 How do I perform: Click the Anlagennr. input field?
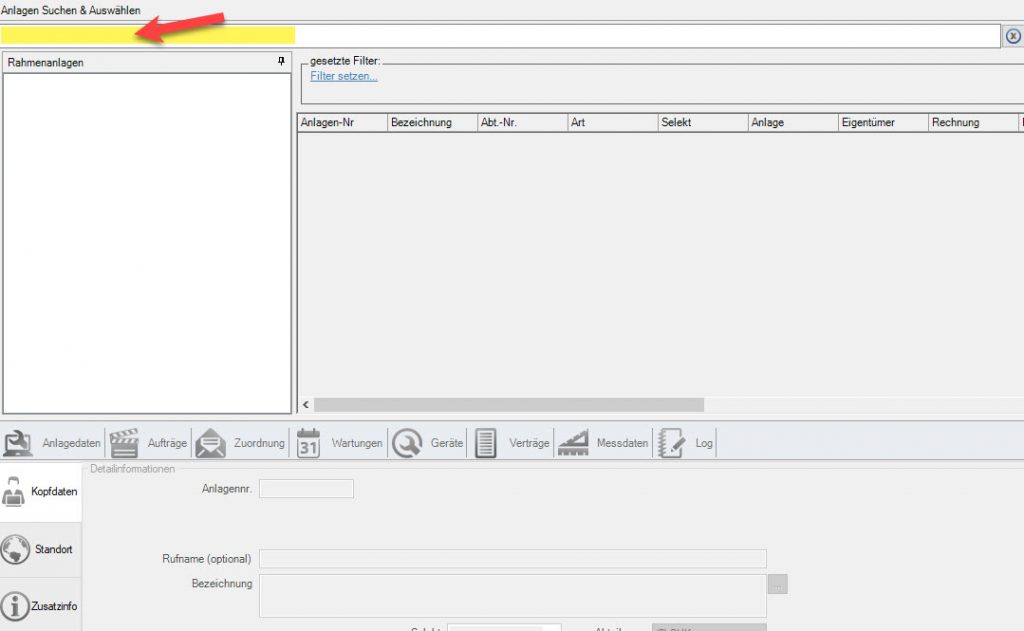point(306,489)
